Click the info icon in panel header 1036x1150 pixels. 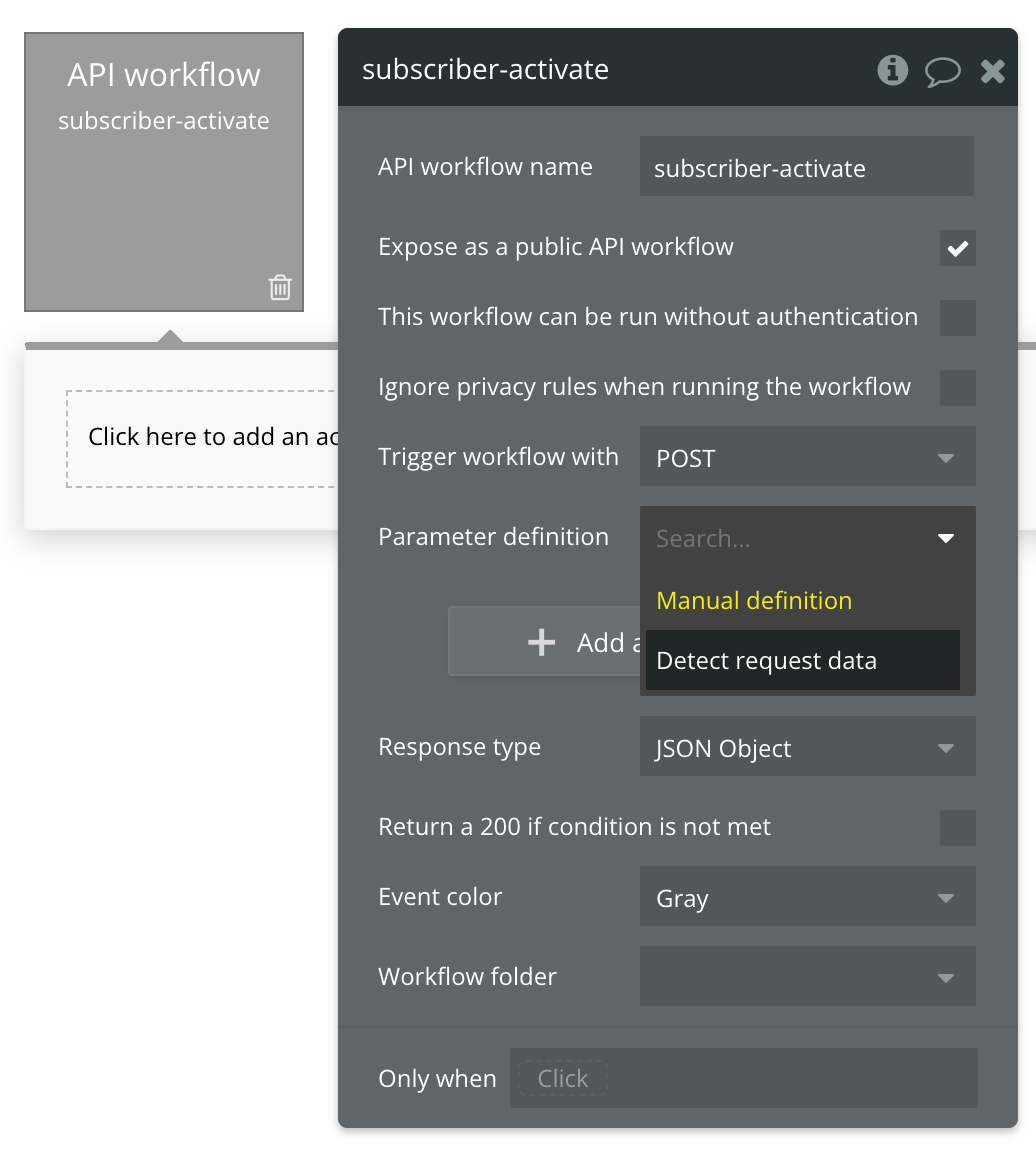tap(892, 70)
